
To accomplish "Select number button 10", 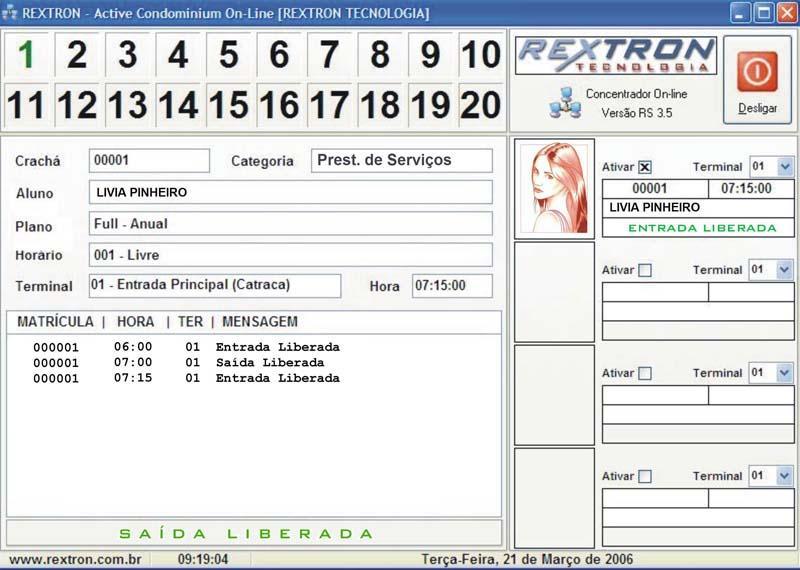I will [481, 54].
